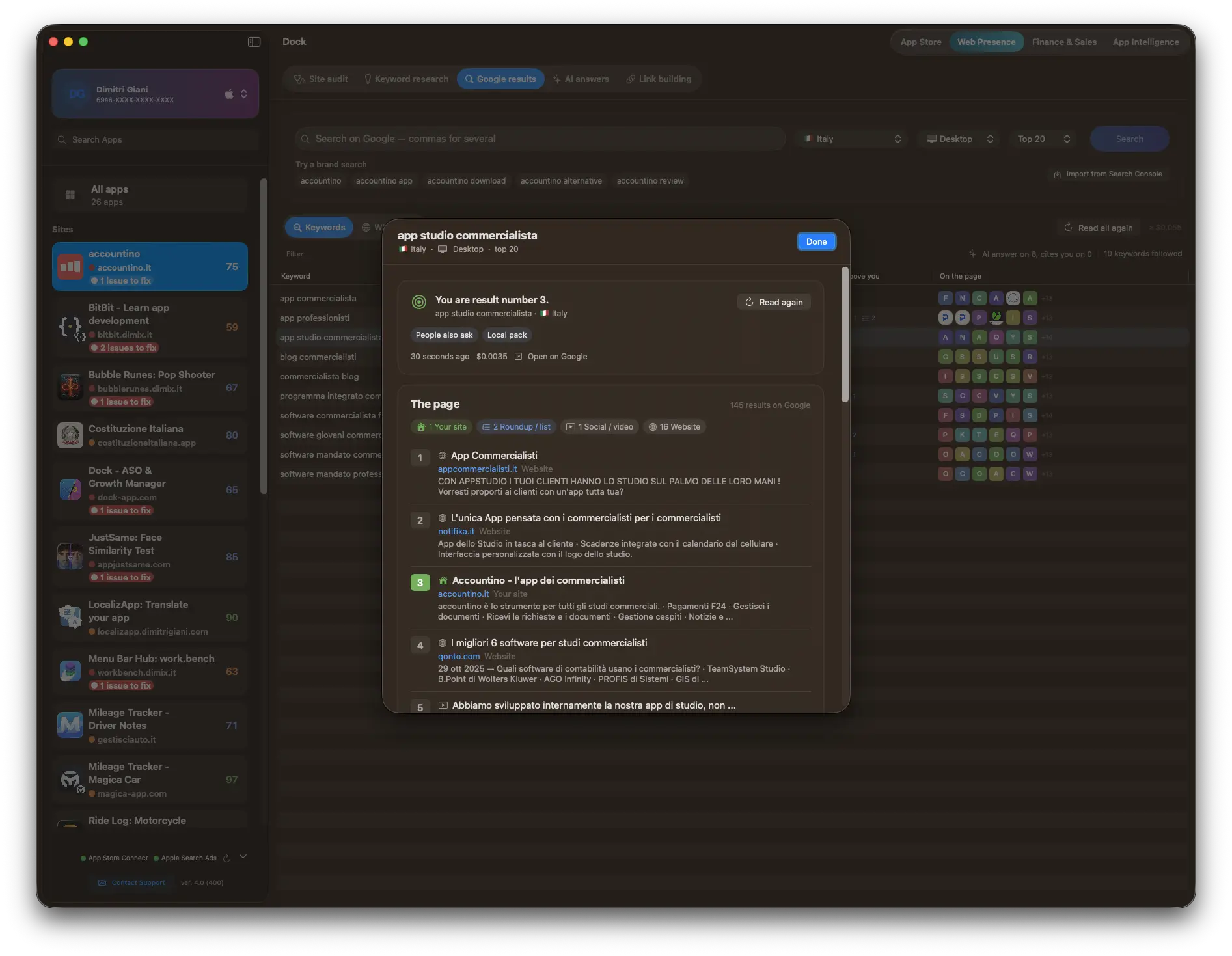Screen dimensions: 1232x956
Task: Open the notifika.it link
Action: point(456,531)
